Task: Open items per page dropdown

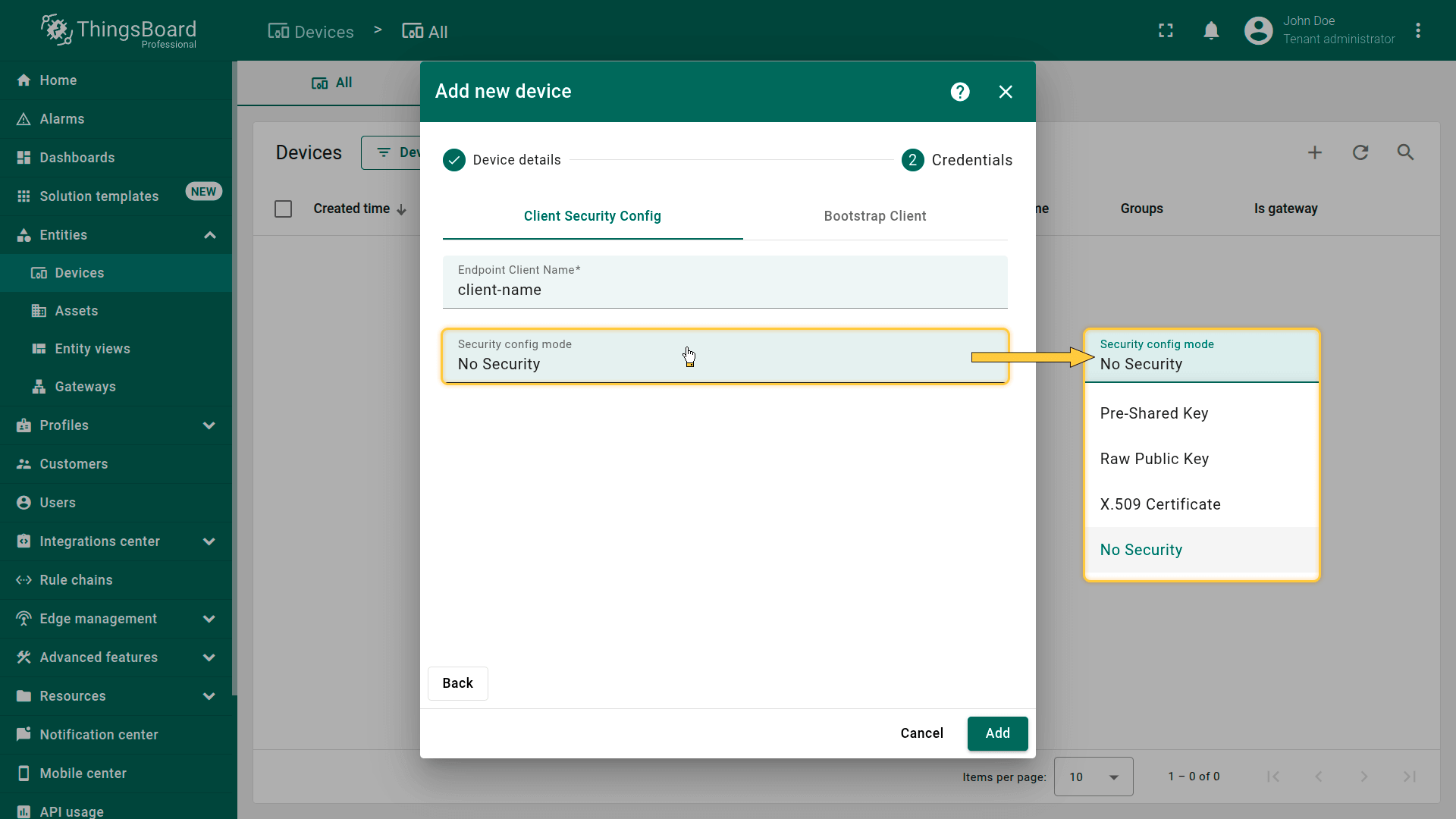Action: 1093,777
